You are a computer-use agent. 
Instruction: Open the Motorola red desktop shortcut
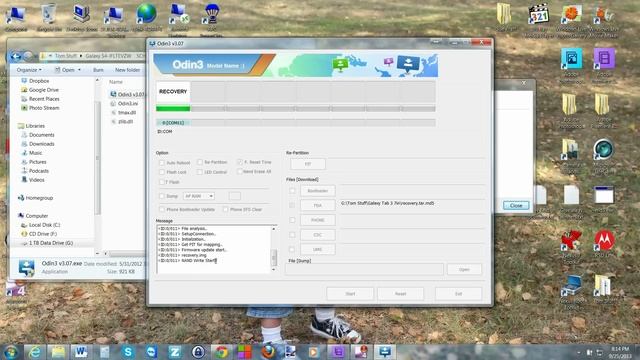(604, 243)
